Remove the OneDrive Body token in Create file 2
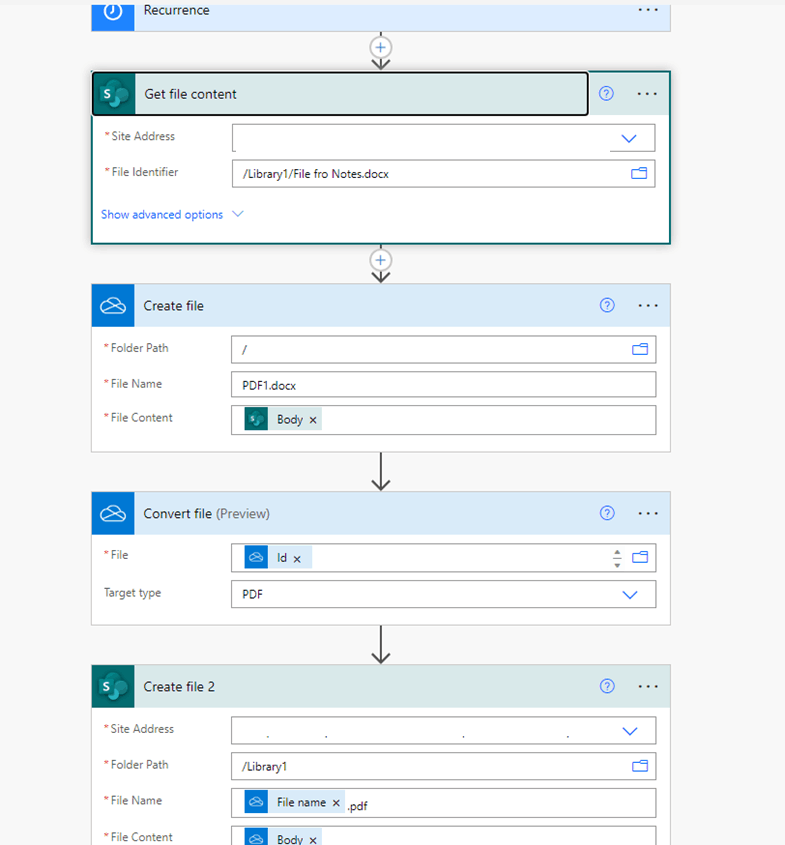 pyautogui.click(x=313, y=840)
